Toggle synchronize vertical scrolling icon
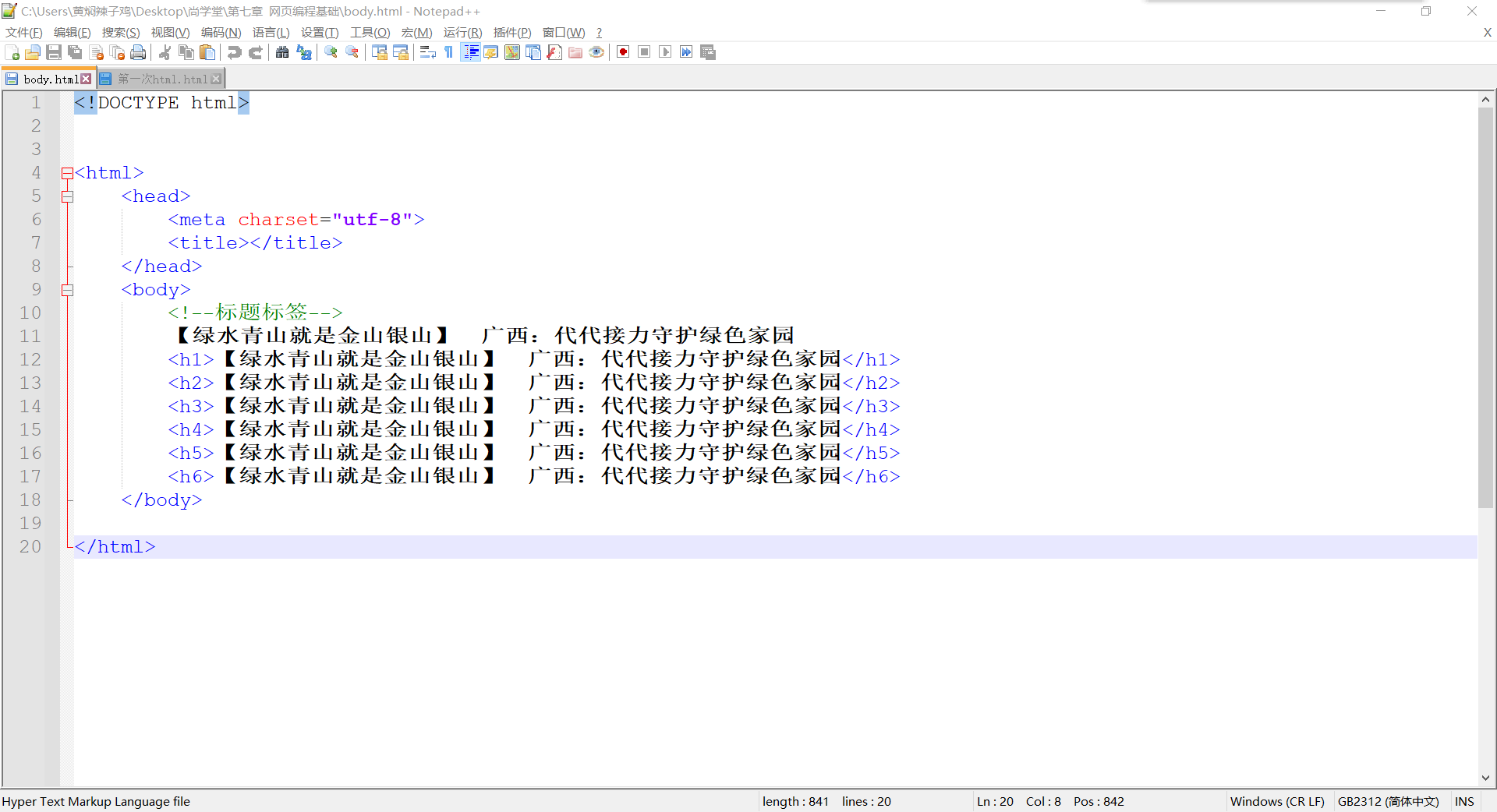This screenshot has height=812, width=1497. tap(379, 52)
